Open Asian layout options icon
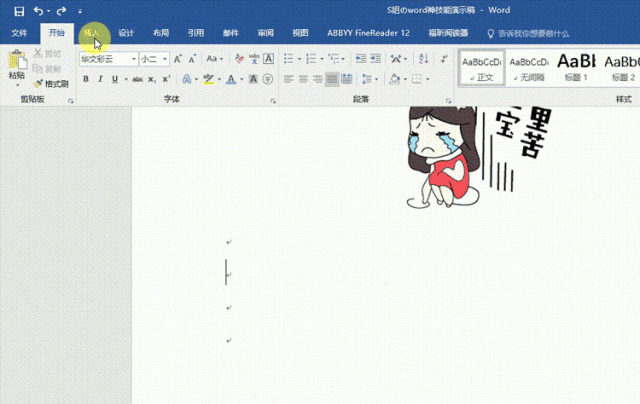Viewport: 640px width, 404px height. [x=396, y=59]
